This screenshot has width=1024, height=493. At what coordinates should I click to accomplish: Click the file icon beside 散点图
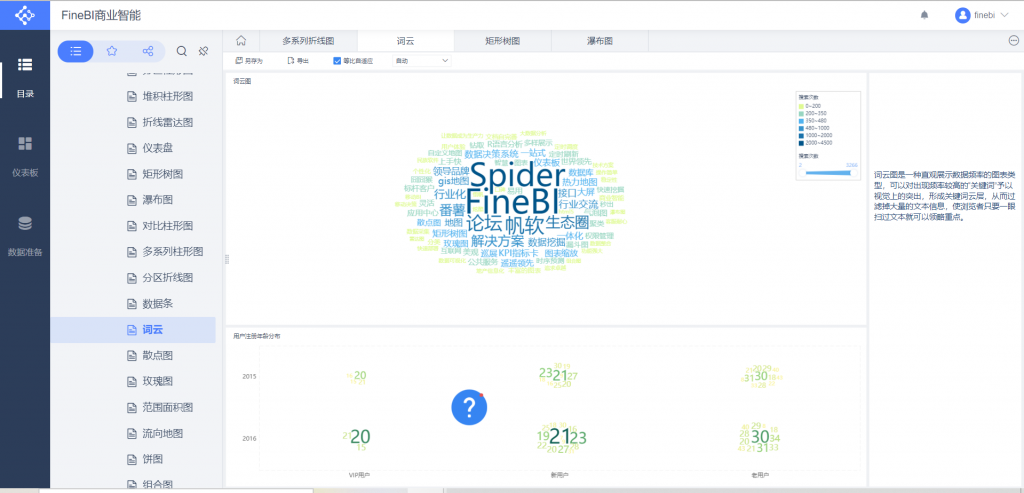(131, 355)
